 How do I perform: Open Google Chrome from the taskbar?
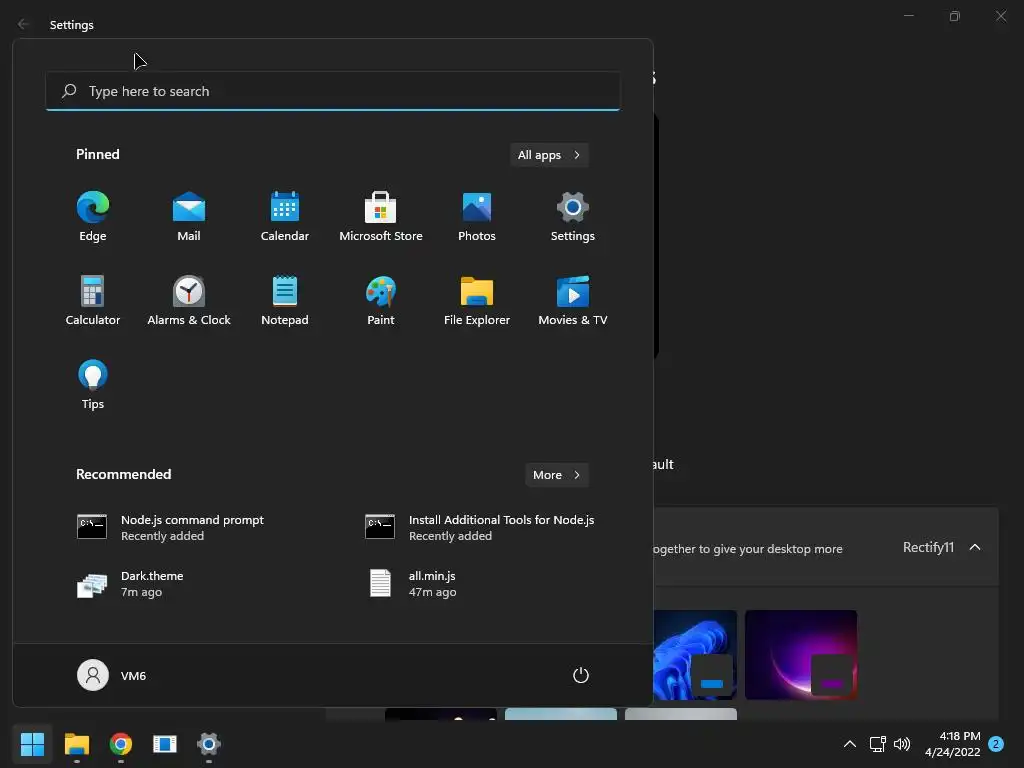tap(121, 744)
